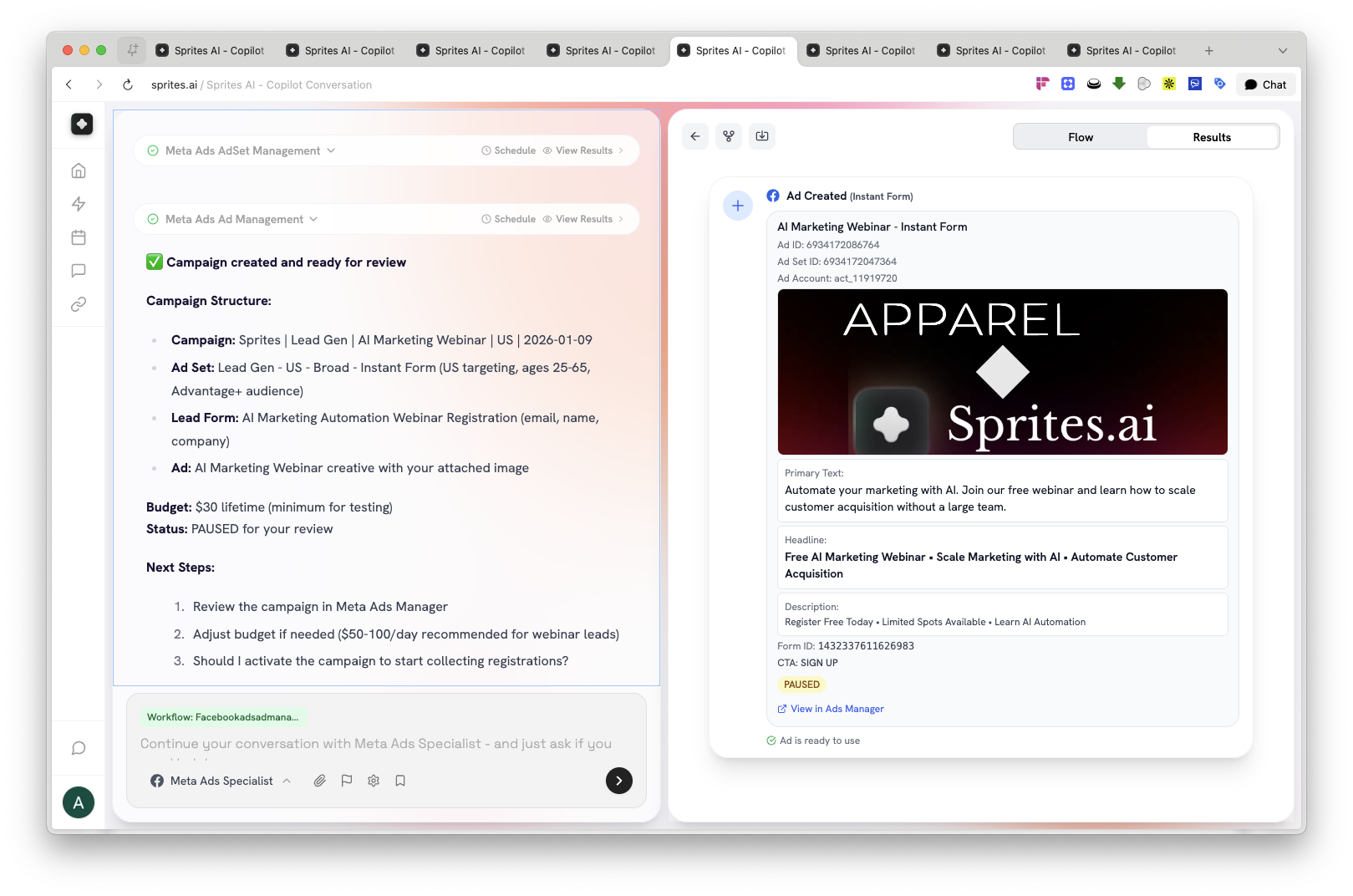Open the conversations icon in sidebar
The height and width of the screenshot is (896, 1353).
tap(79, 271)
